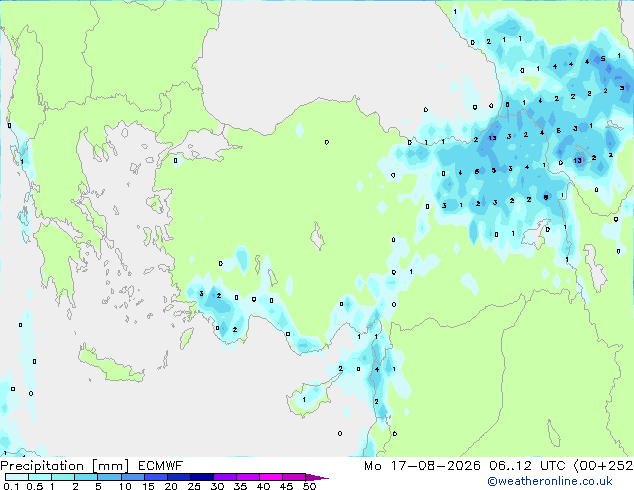Click the 0.5–1 mm legend color swatch
This screenshot has height=490, width=634.
(x=40, y=477)
